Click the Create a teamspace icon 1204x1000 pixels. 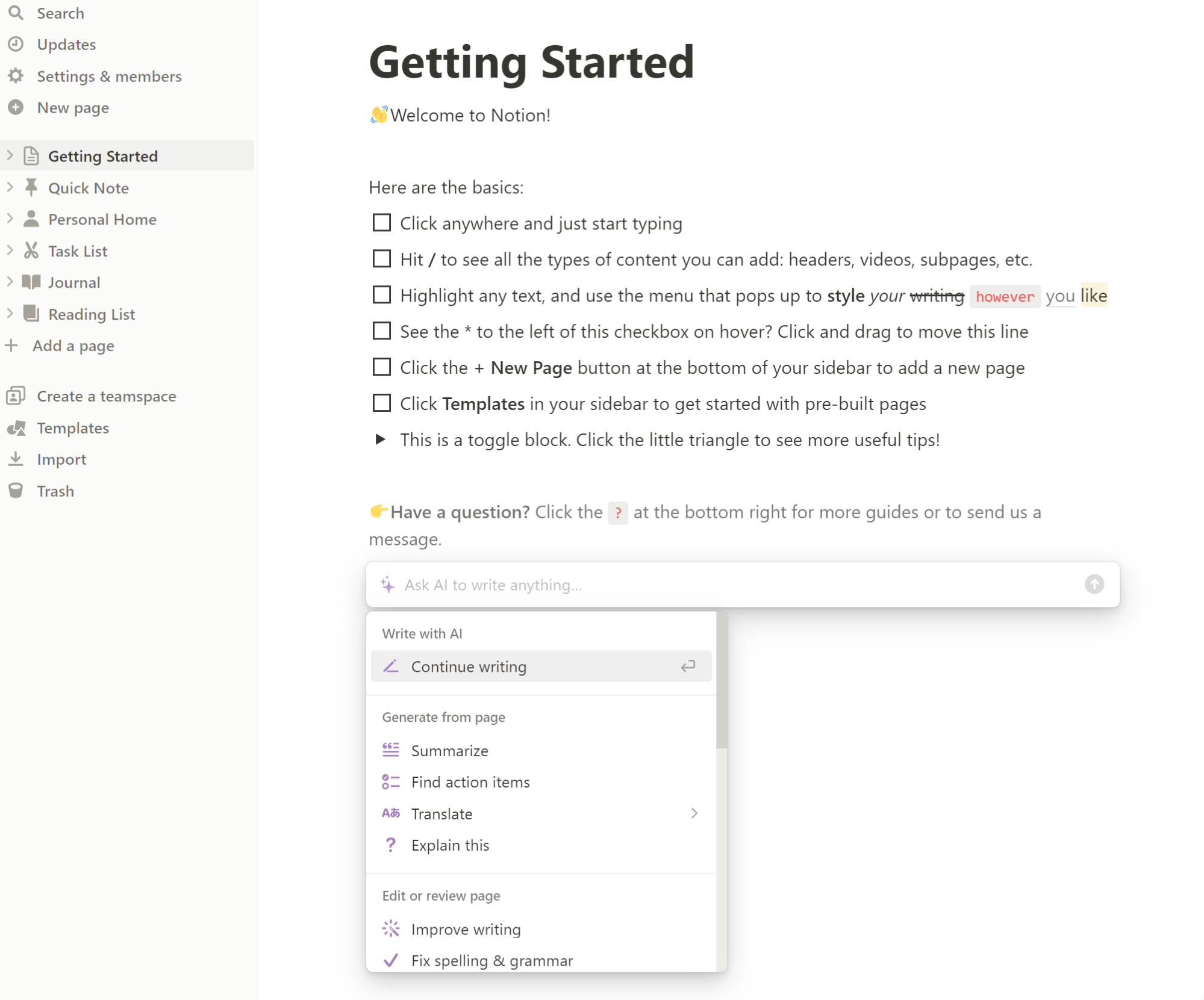pos(16,396)
